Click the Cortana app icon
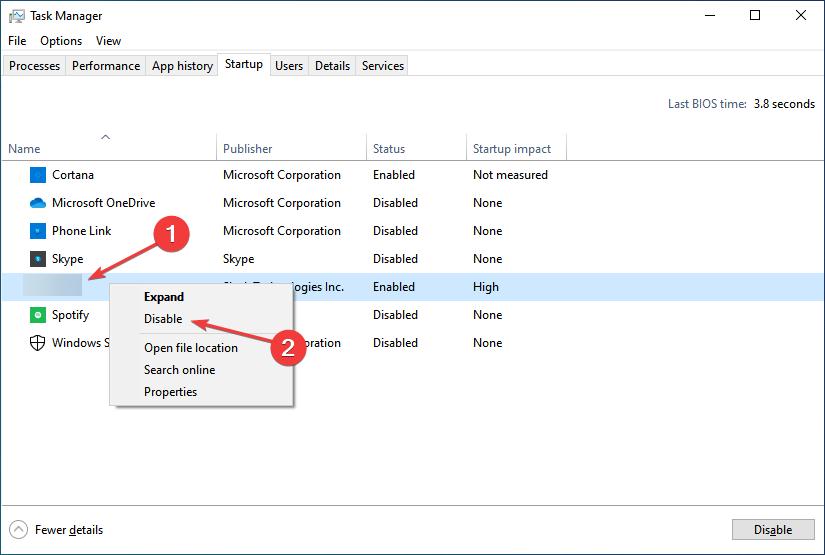 click(38, 175)
